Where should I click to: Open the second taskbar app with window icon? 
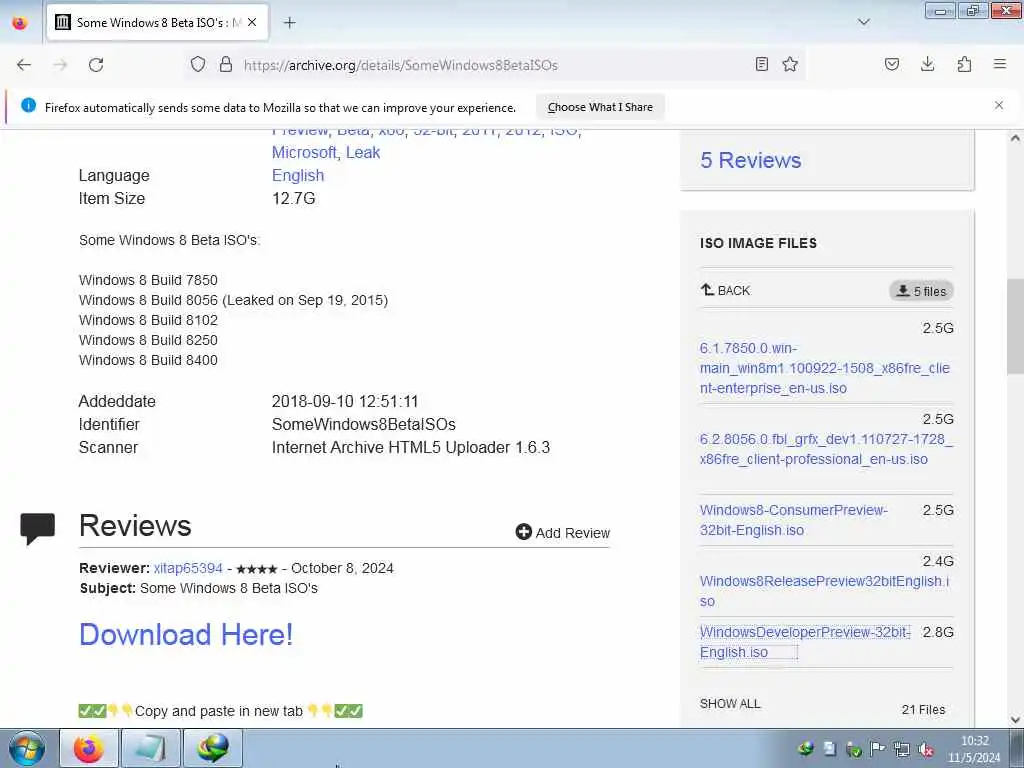150,748
